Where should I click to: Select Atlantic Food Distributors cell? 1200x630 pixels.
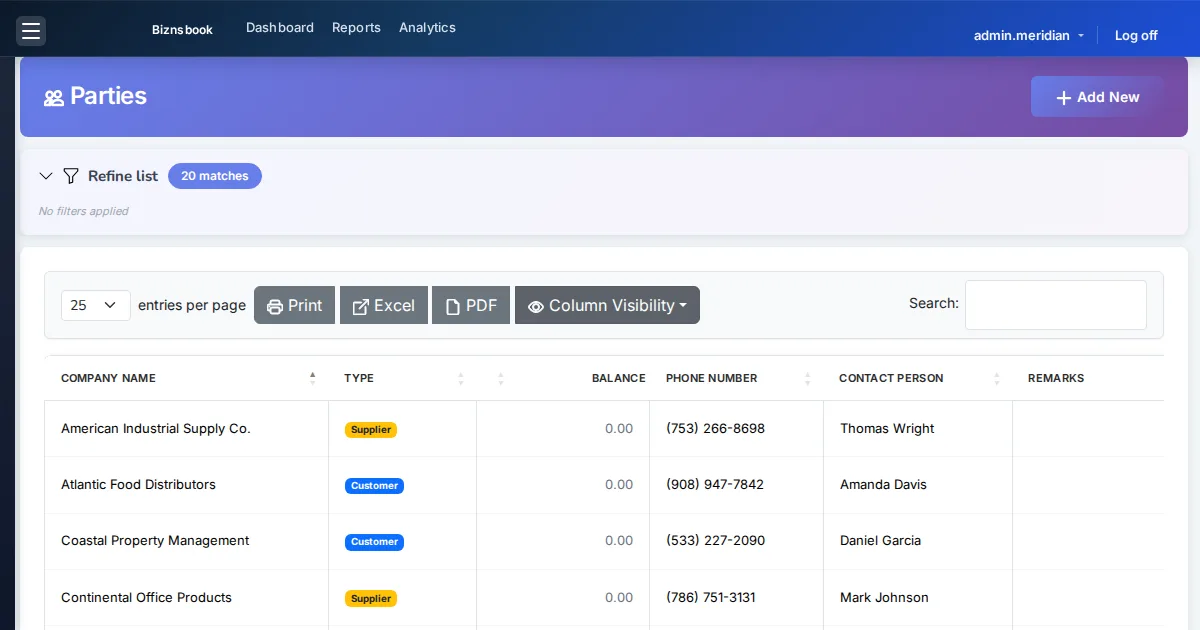187,485
